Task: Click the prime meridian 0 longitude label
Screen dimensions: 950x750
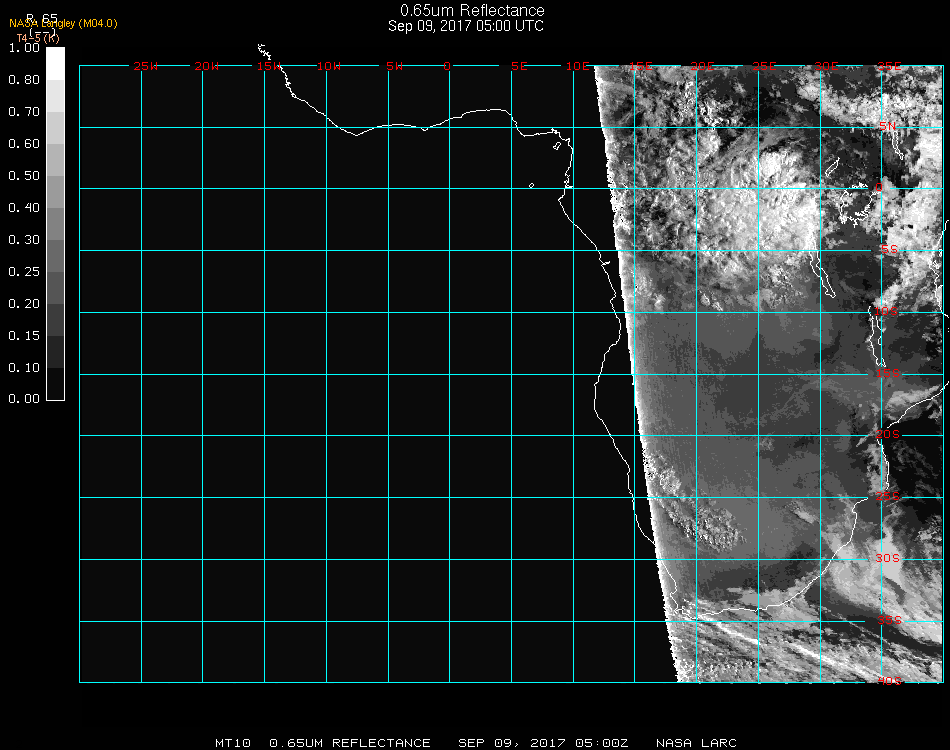Action: click(x=447, y=66)
